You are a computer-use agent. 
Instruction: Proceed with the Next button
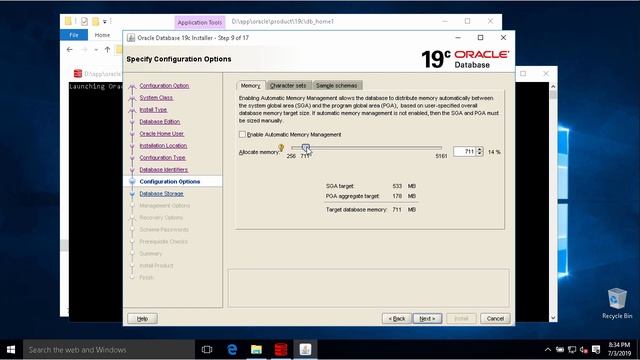[x=427, y=318]
